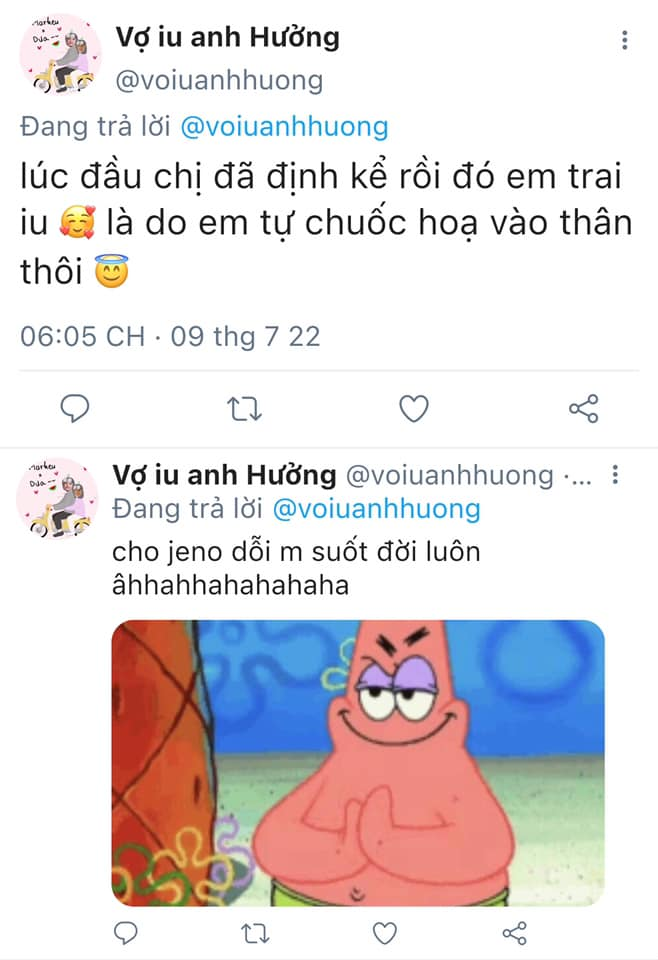658x960 pixels.
Task: Open the second tweet's profile avatar
Action: (x=57, y=498)
